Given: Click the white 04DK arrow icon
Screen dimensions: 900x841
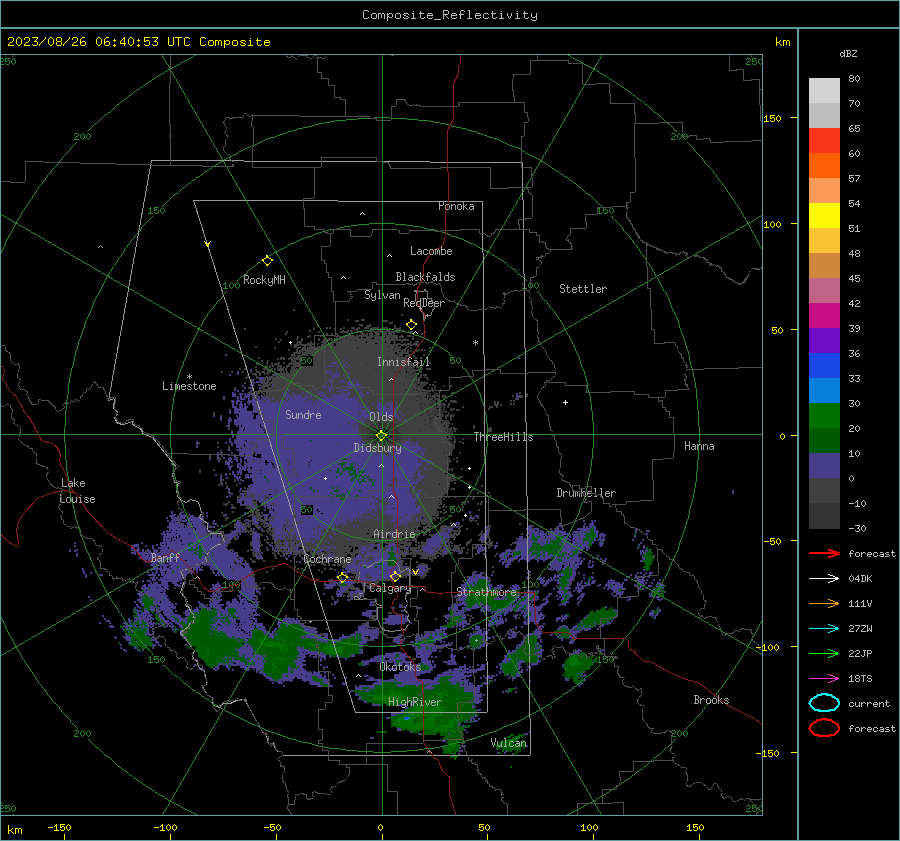Looking at the screenshot, I should coord(824,578).
